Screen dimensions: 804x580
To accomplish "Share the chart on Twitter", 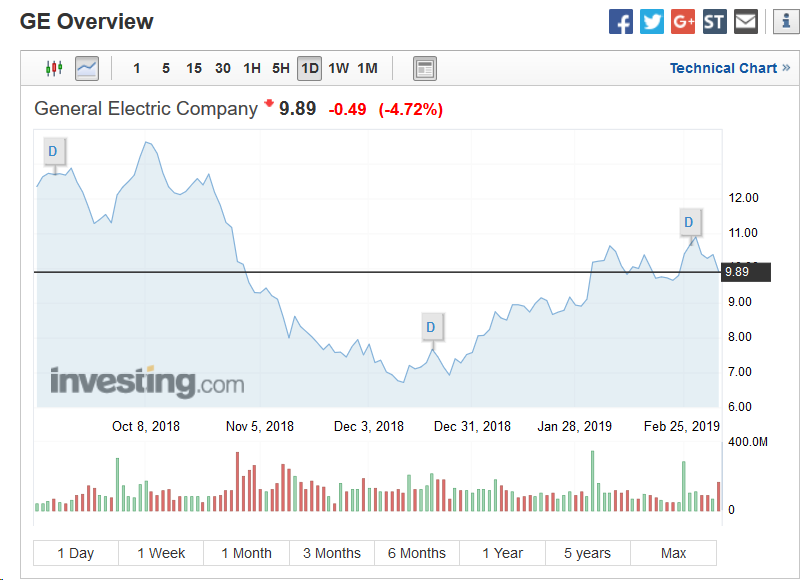I will (652, 22).
